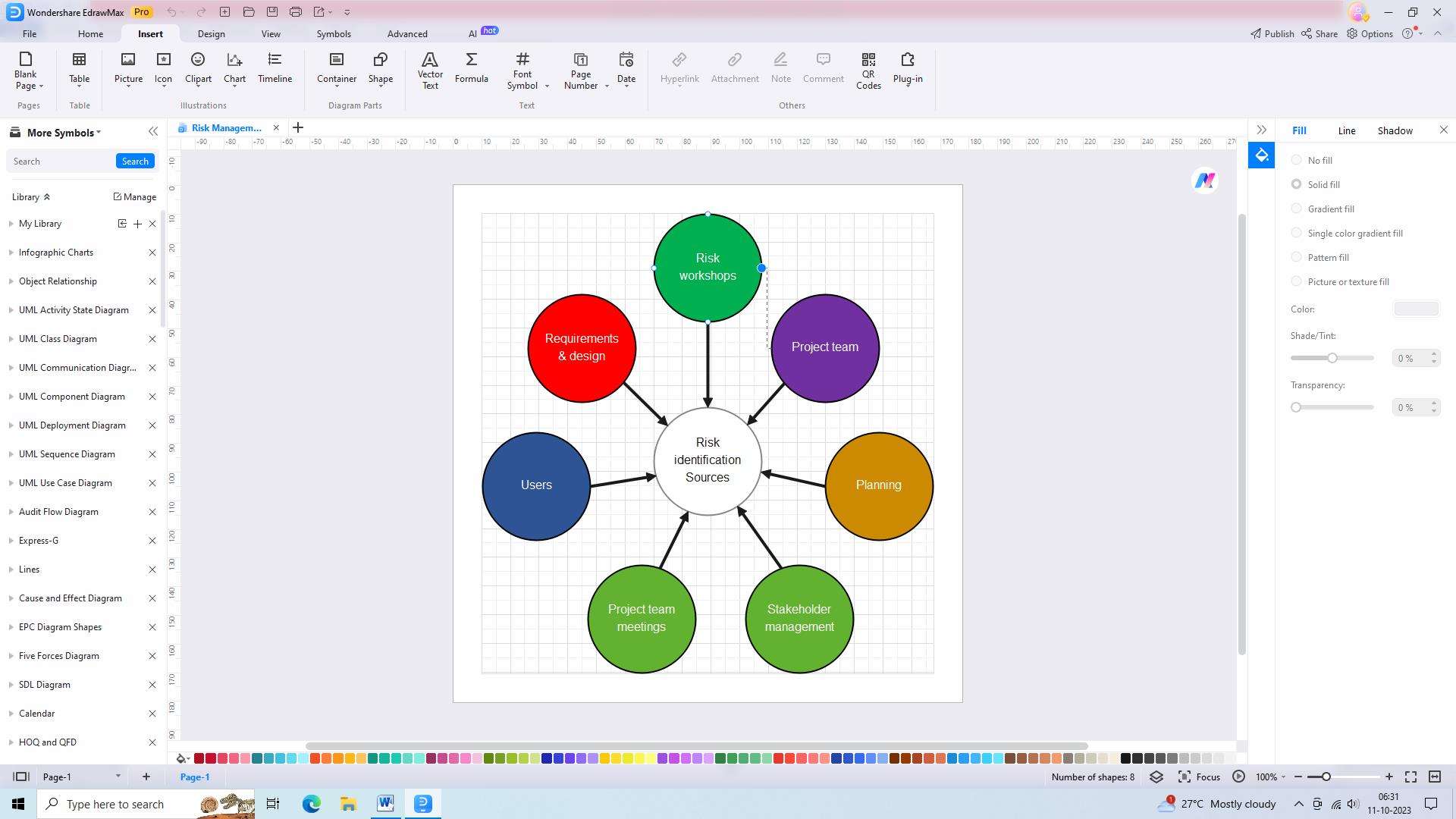Open the Design ribbon tab
The image size is (1456, 819).
click(x=210, y=34)
